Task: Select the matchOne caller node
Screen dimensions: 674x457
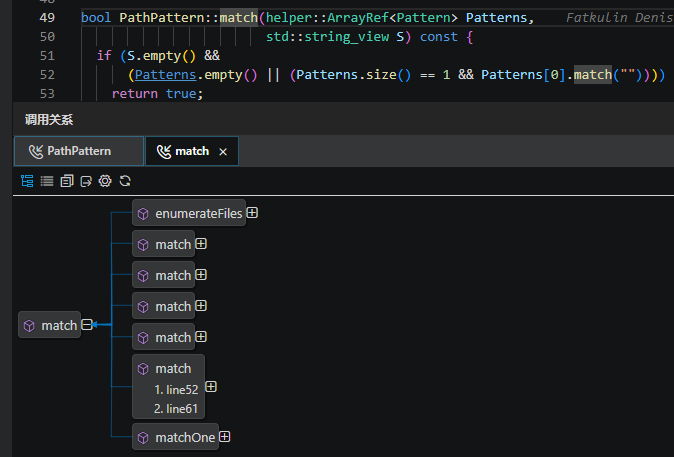Action: (175, 437)
